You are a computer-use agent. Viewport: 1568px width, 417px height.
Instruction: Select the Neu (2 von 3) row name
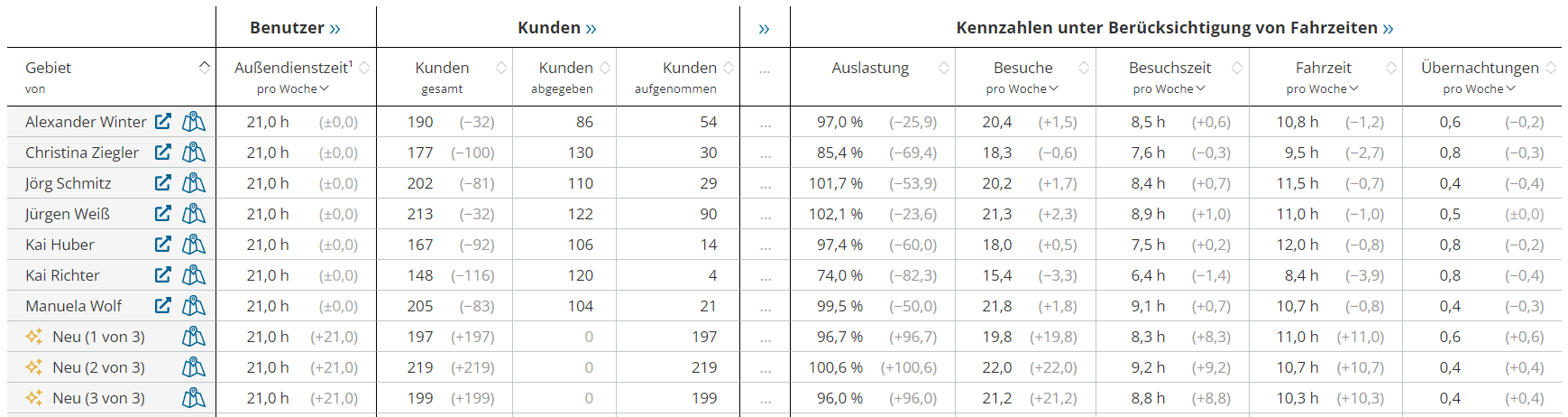(x=98, y=367)
